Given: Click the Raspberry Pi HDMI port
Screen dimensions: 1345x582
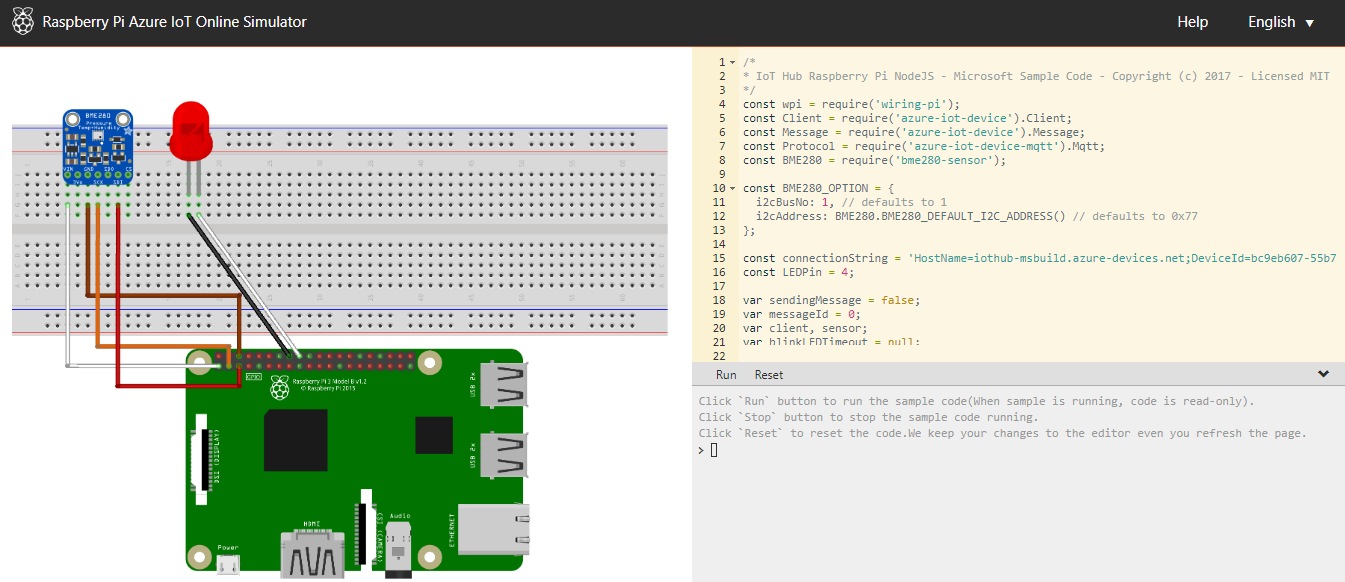Looking at the screenshot, I should pyautogui.click(x=313, y=553).
